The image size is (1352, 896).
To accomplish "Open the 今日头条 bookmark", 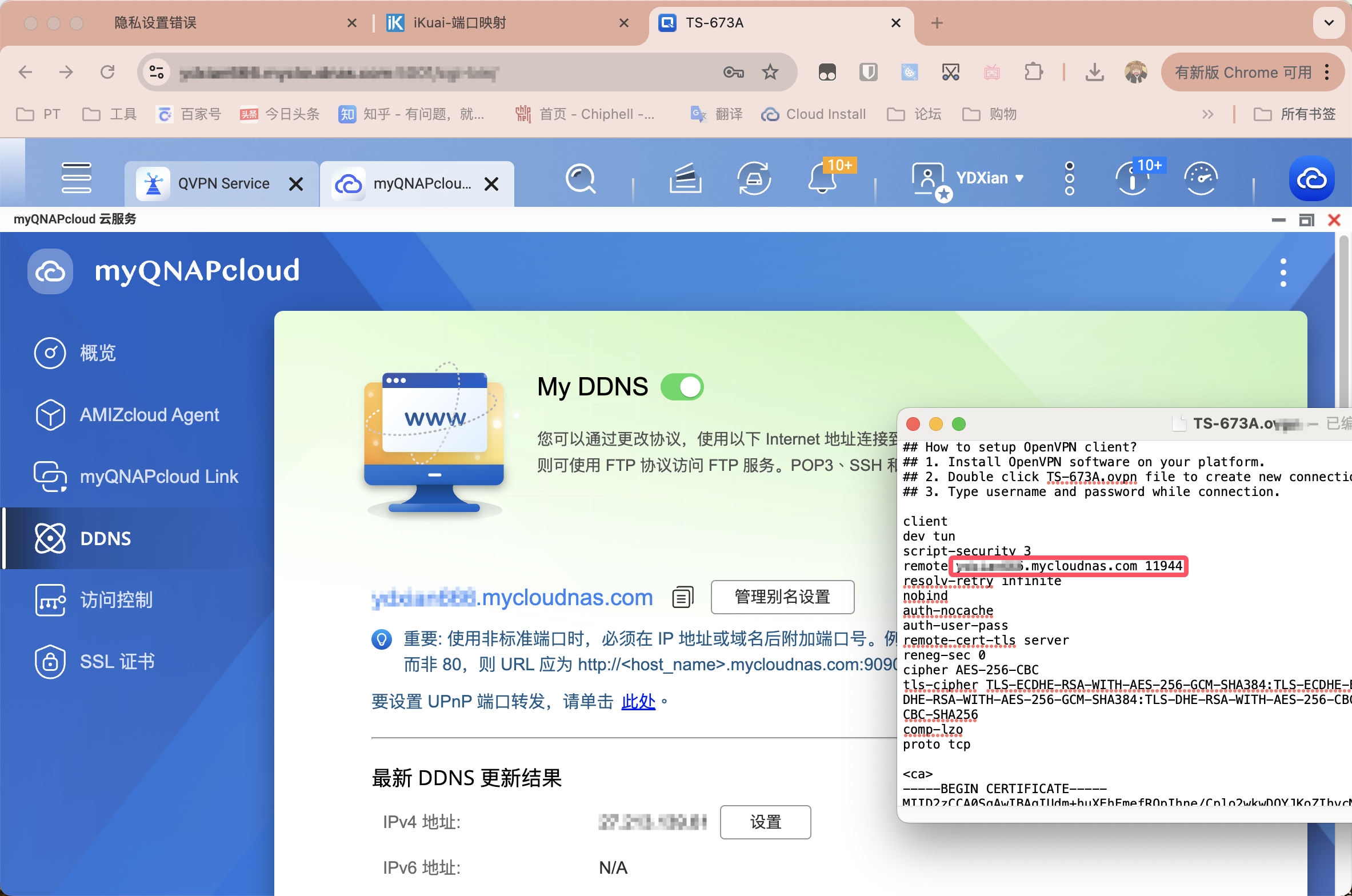I will coord(280,114).
